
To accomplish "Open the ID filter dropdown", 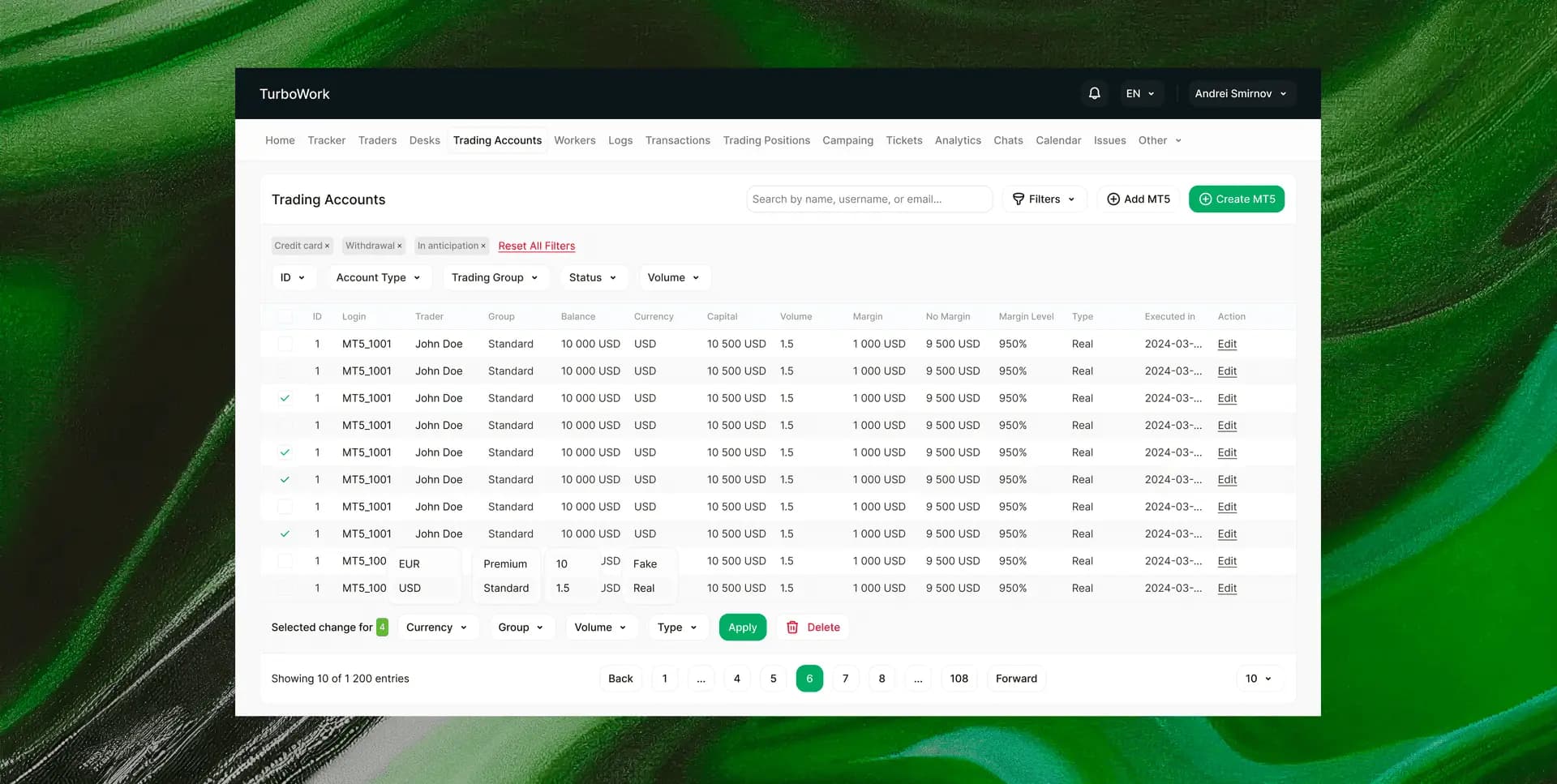I will tap(293, 277).
